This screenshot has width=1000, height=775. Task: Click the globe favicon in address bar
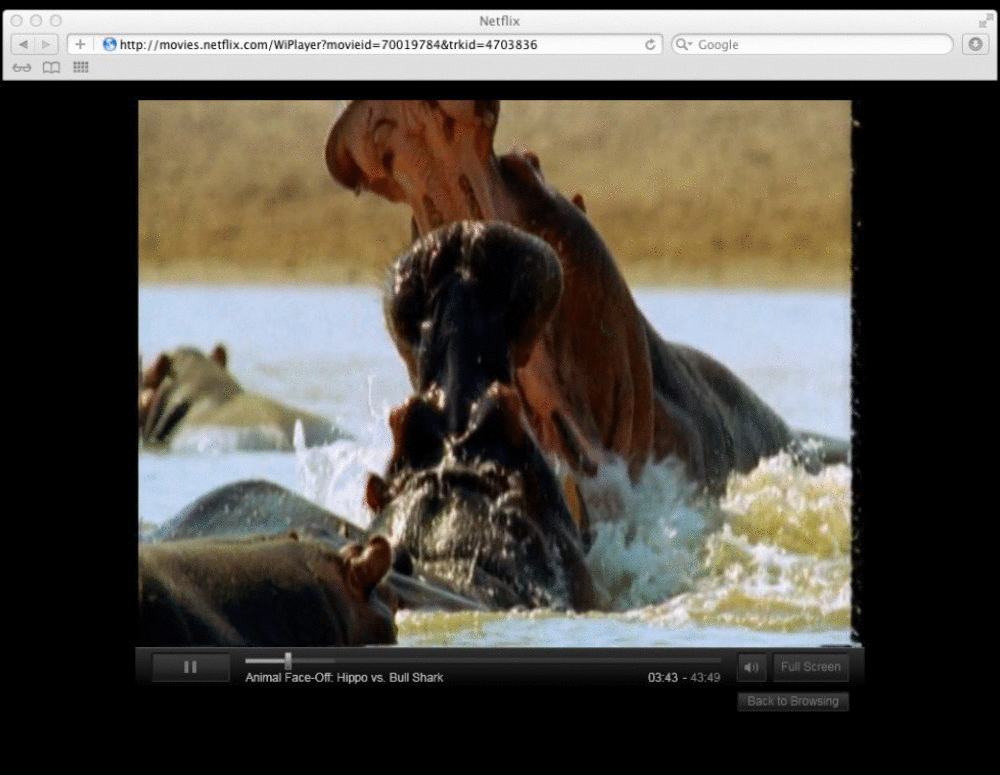[x=110, y=44]
